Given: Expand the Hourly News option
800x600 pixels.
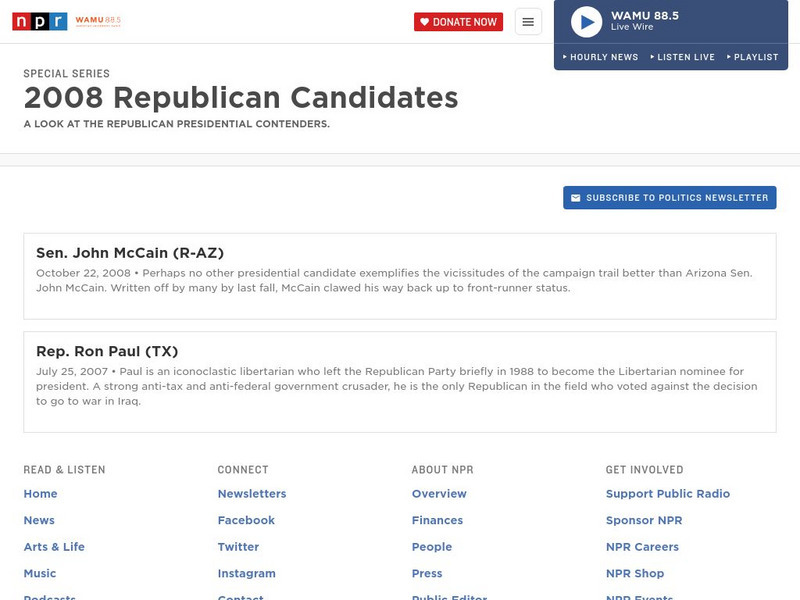Looking at the screenshot, I should pyautogui.click(x=601, y=57).
